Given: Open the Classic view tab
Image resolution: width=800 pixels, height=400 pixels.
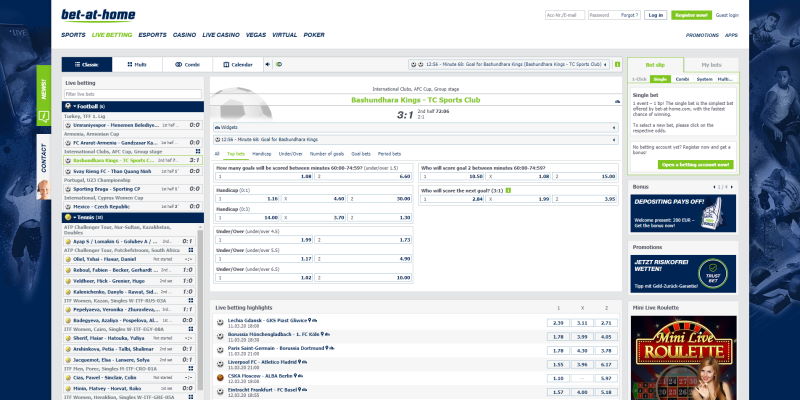Looking at the screenshot, I should (87, 64).
